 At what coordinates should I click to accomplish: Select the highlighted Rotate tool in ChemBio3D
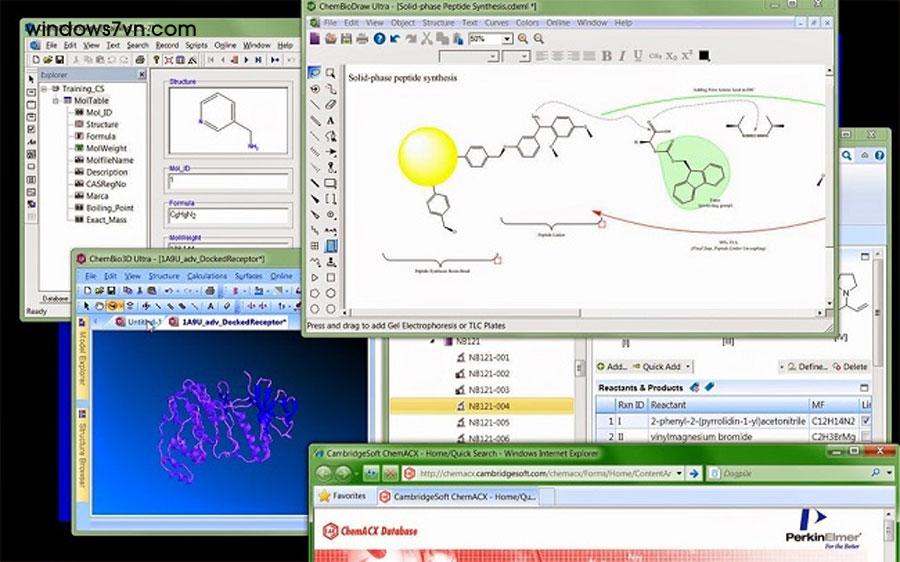114,306
